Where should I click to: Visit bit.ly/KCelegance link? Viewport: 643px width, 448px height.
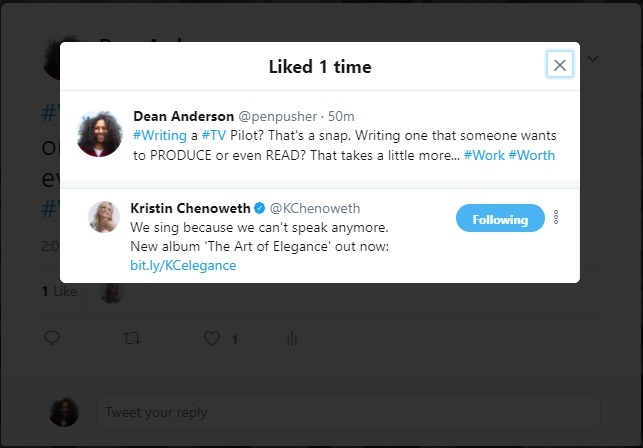coord(183,265)
